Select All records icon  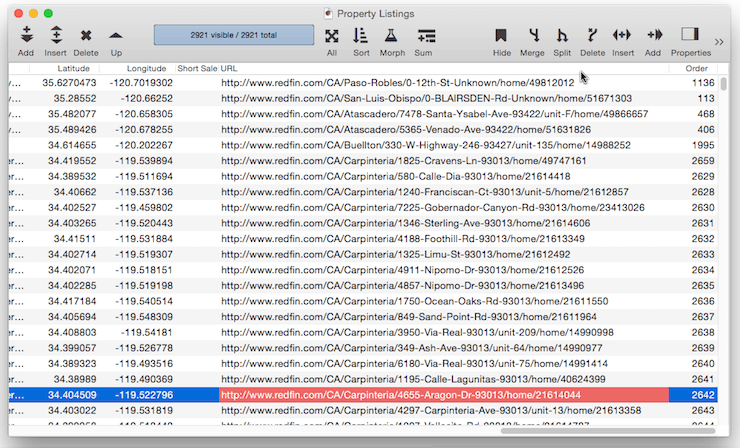[x=332, y=36]
